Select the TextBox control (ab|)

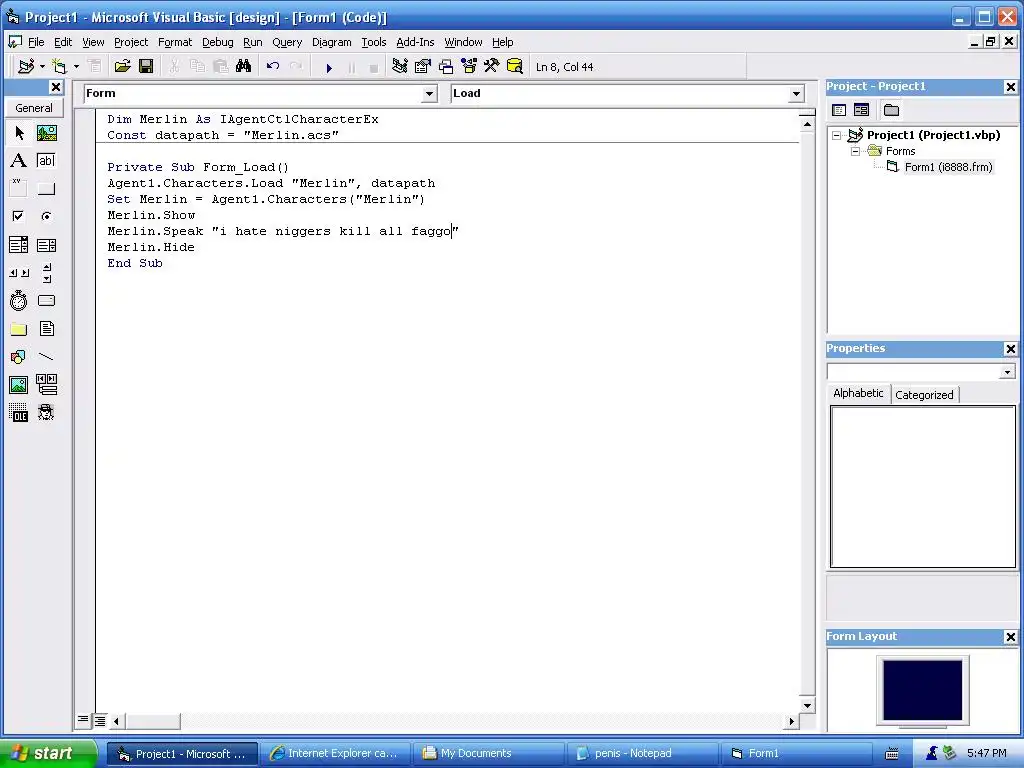click(x=46, y=161)
